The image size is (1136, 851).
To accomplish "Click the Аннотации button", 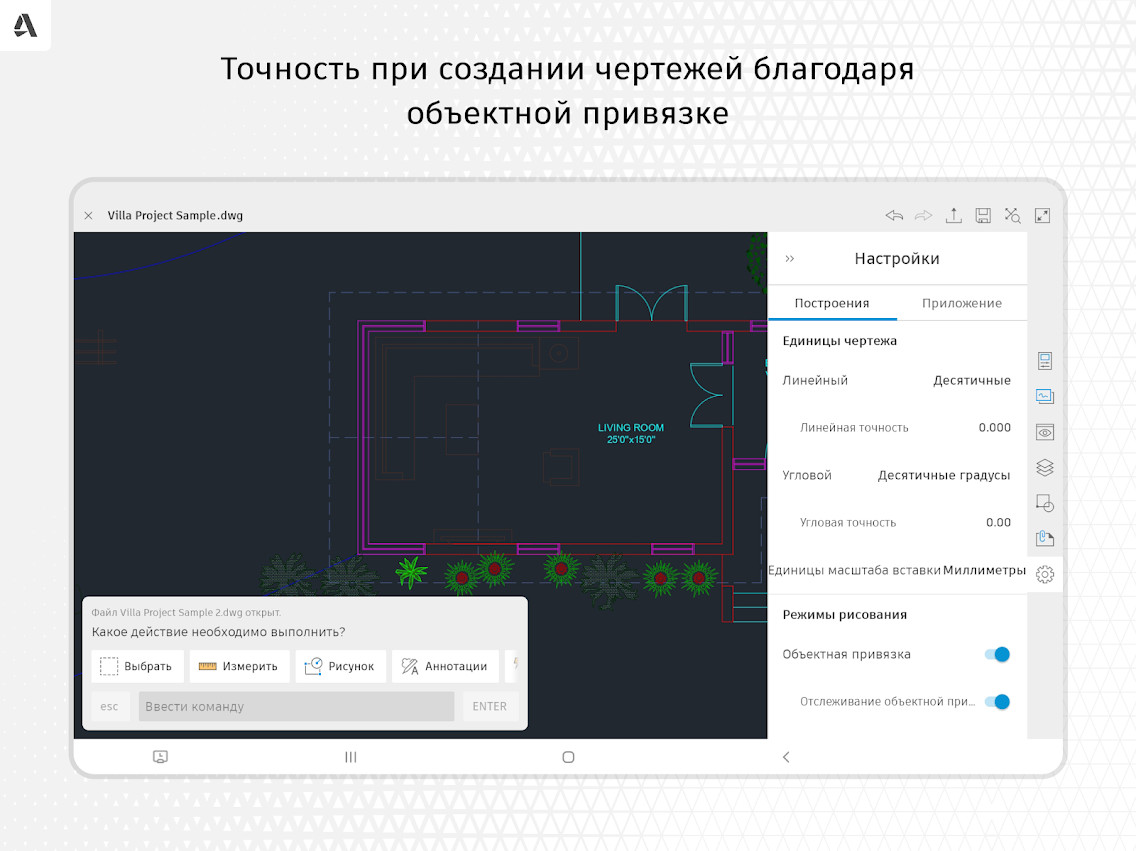I will [445, 666].
